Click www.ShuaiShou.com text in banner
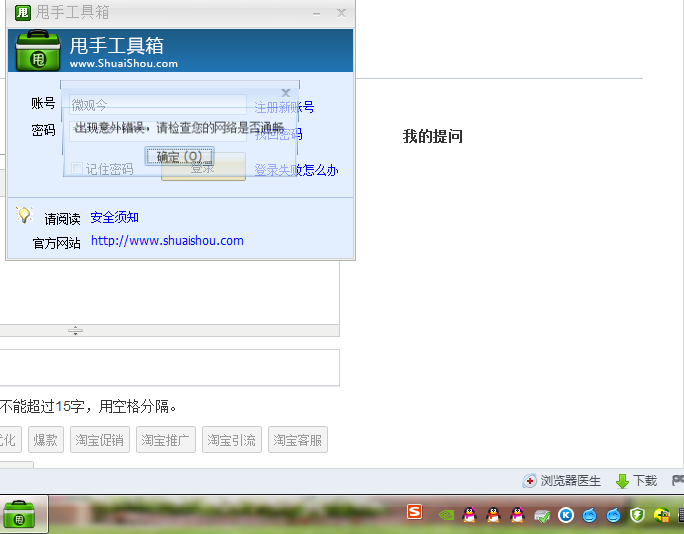Viewport: 684px width, 534px height. 124,64
